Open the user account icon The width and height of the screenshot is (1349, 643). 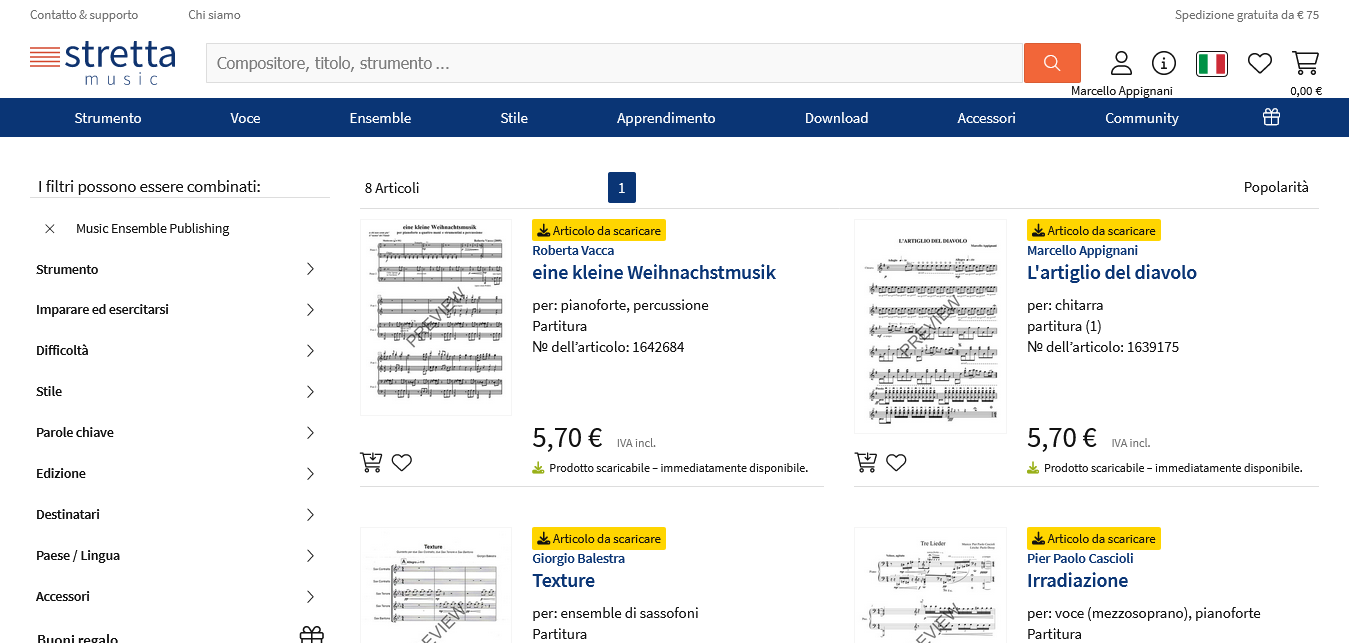(1122, 63)
